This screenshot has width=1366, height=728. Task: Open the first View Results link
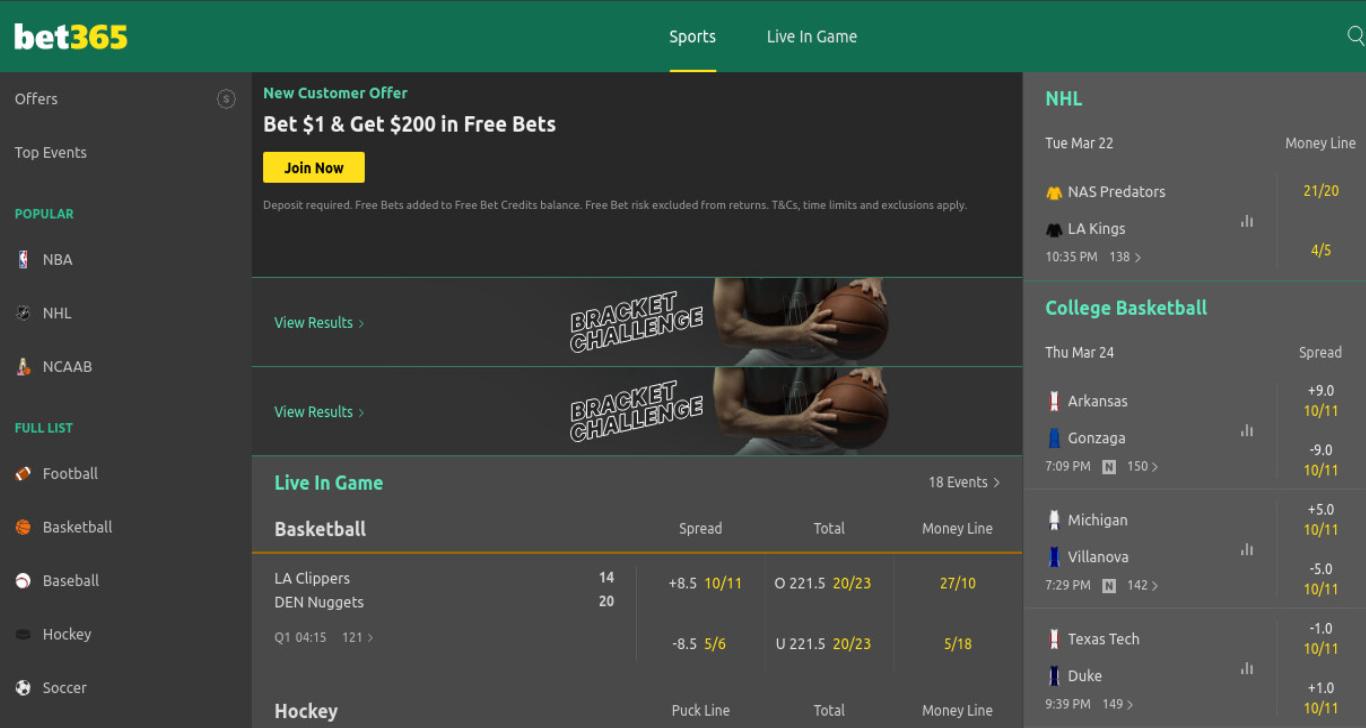click(319, 323)
